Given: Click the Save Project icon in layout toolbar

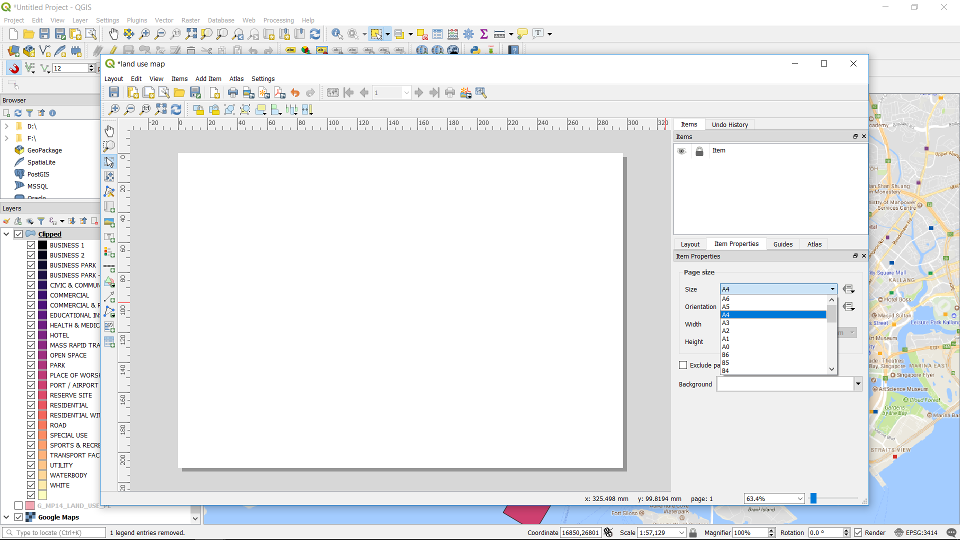Looking at the screenshot, I should click(115, 93).
